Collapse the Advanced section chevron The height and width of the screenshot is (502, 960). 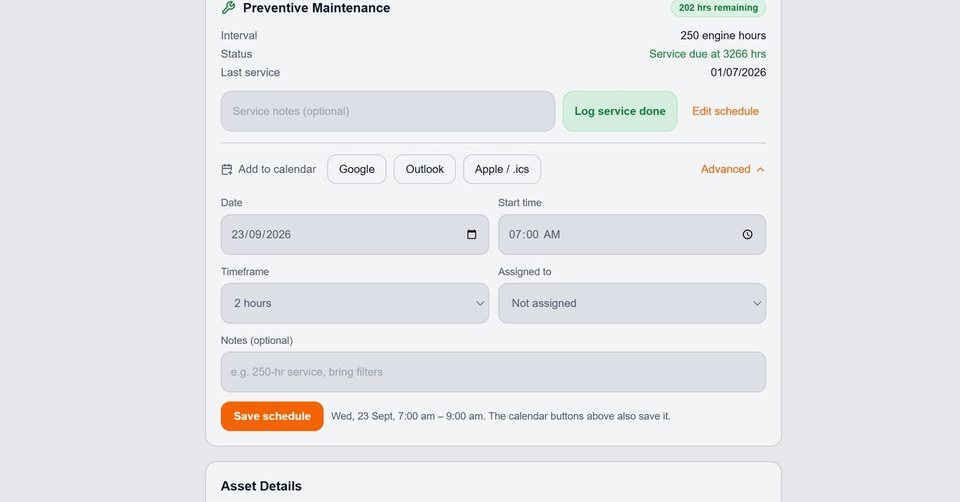pos(760,170)
